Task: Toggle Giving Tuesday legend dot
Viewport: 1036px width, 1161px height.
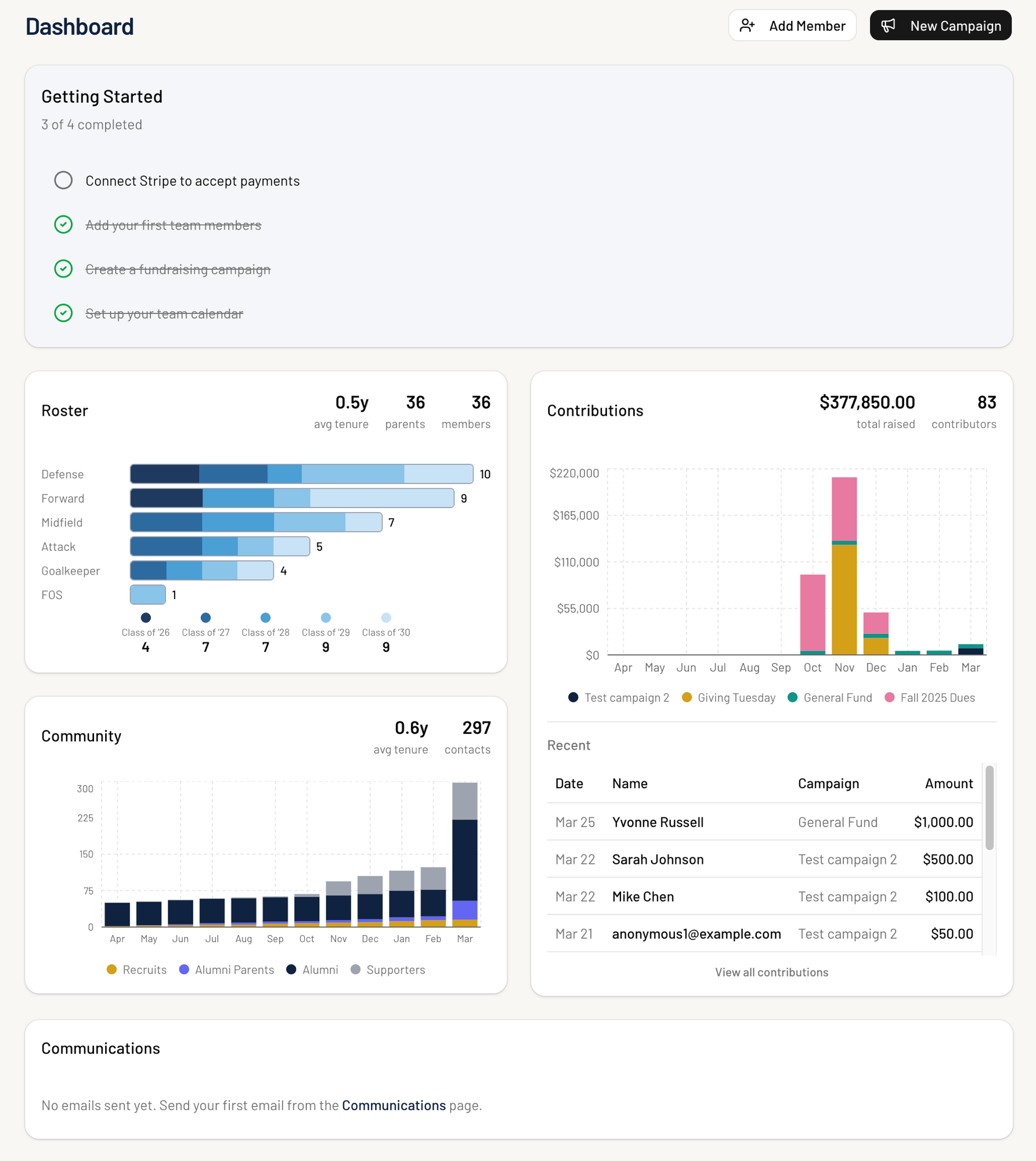Action: [x=687, y=698]
